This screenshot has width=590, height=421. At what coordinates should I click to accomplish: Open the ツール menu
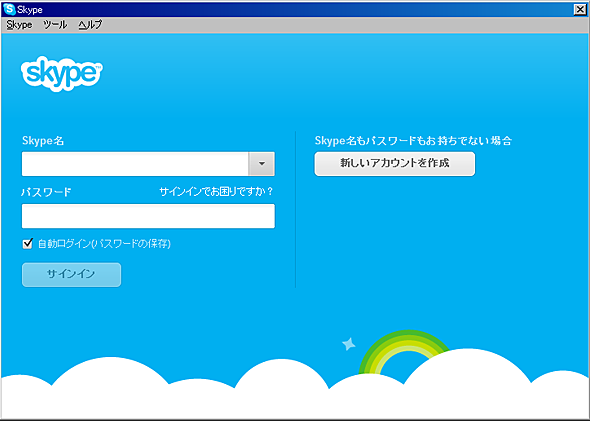click(x=55, y=25)
